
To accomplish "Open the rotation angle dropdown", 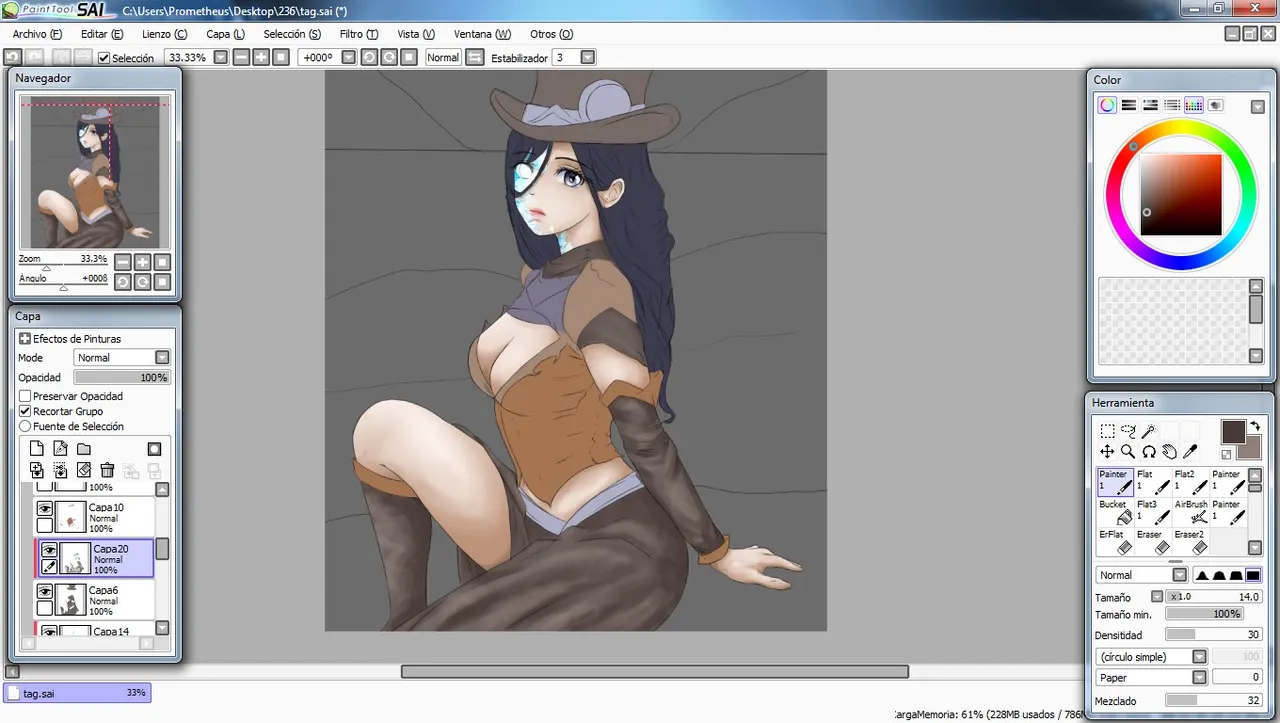I will pyautogui.click(x=348, y=58).
